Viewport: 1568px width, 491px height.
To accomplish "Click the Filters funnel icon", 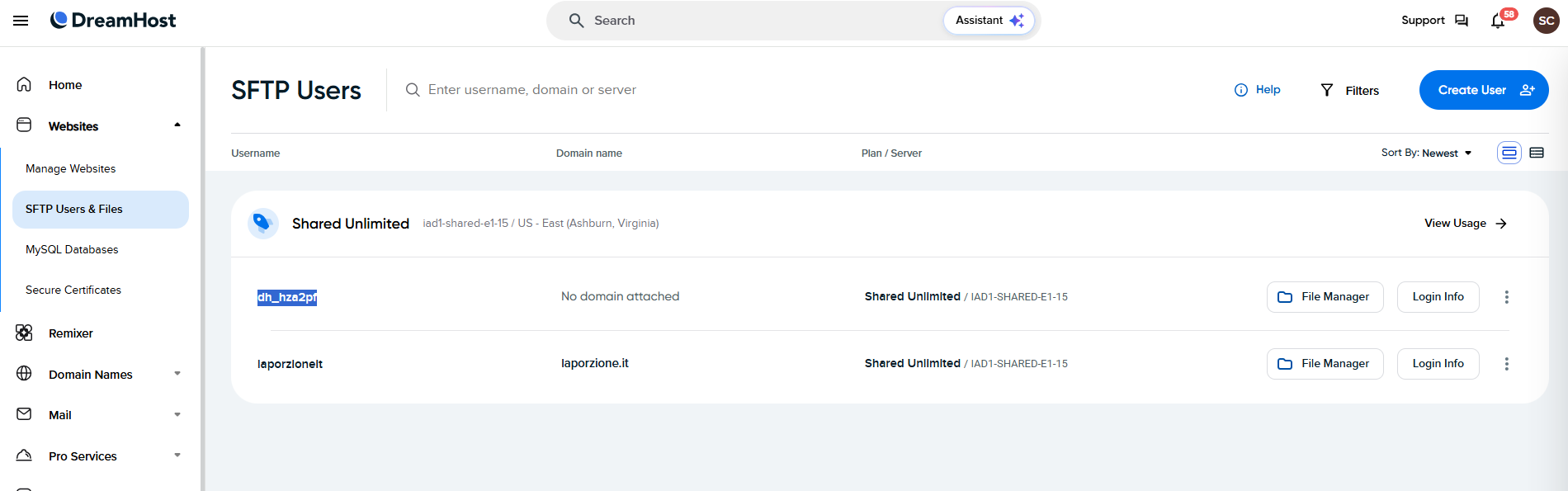I will pyautogui.click(x=1327, y=90).
